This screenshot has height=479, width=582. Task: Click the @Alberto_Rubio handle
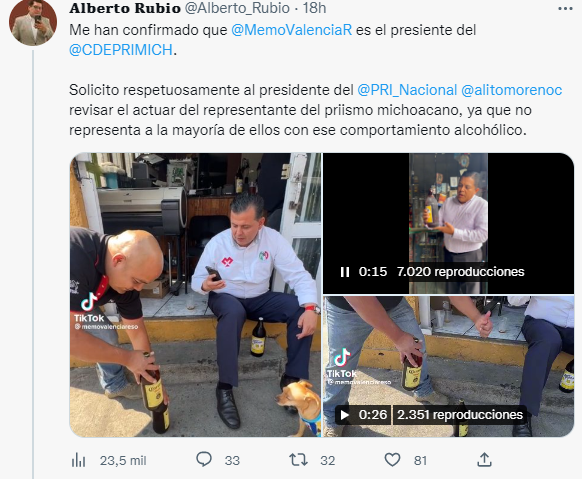237,8
